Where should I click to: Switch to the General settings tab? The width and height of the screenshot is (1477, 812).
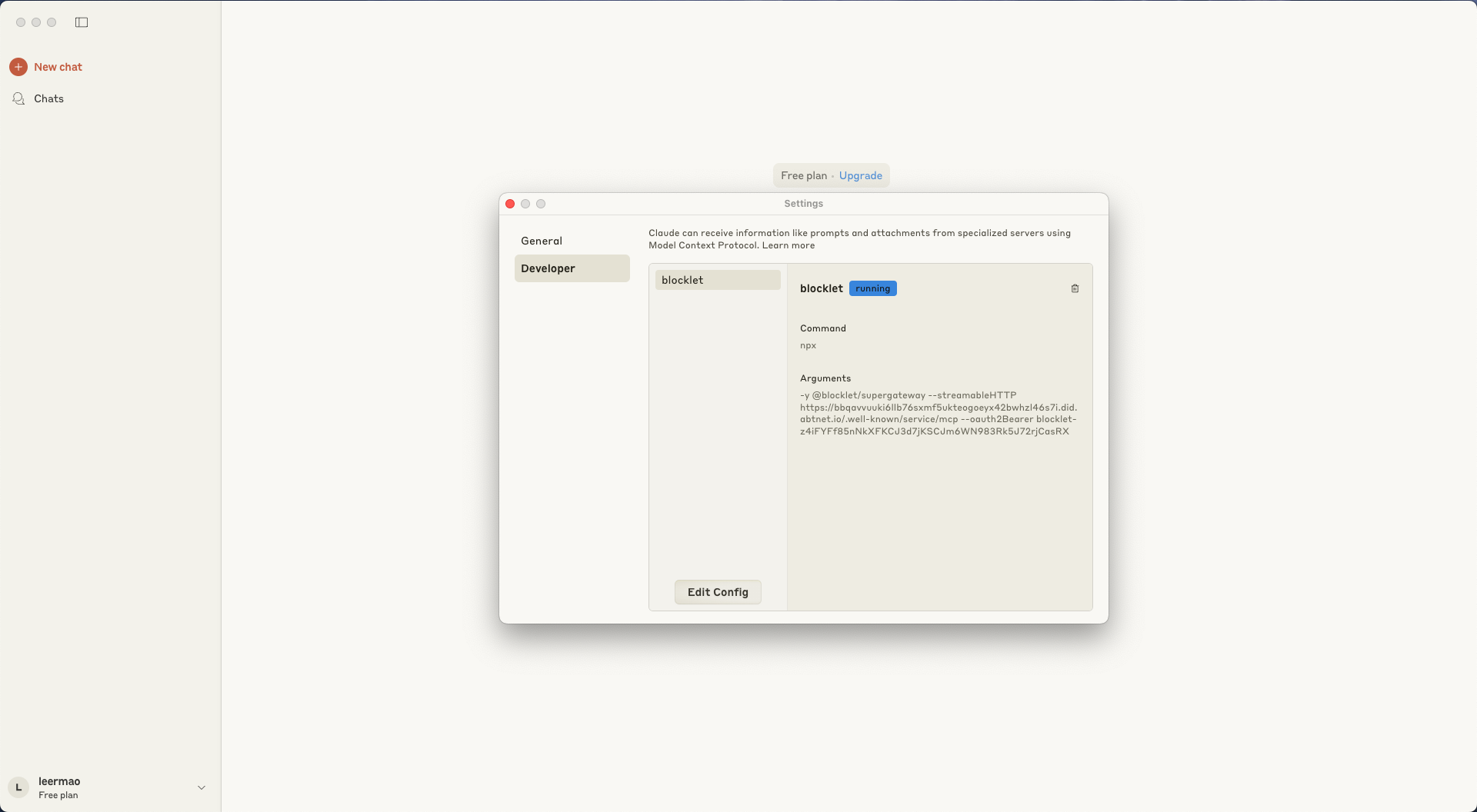pos(542,241)
